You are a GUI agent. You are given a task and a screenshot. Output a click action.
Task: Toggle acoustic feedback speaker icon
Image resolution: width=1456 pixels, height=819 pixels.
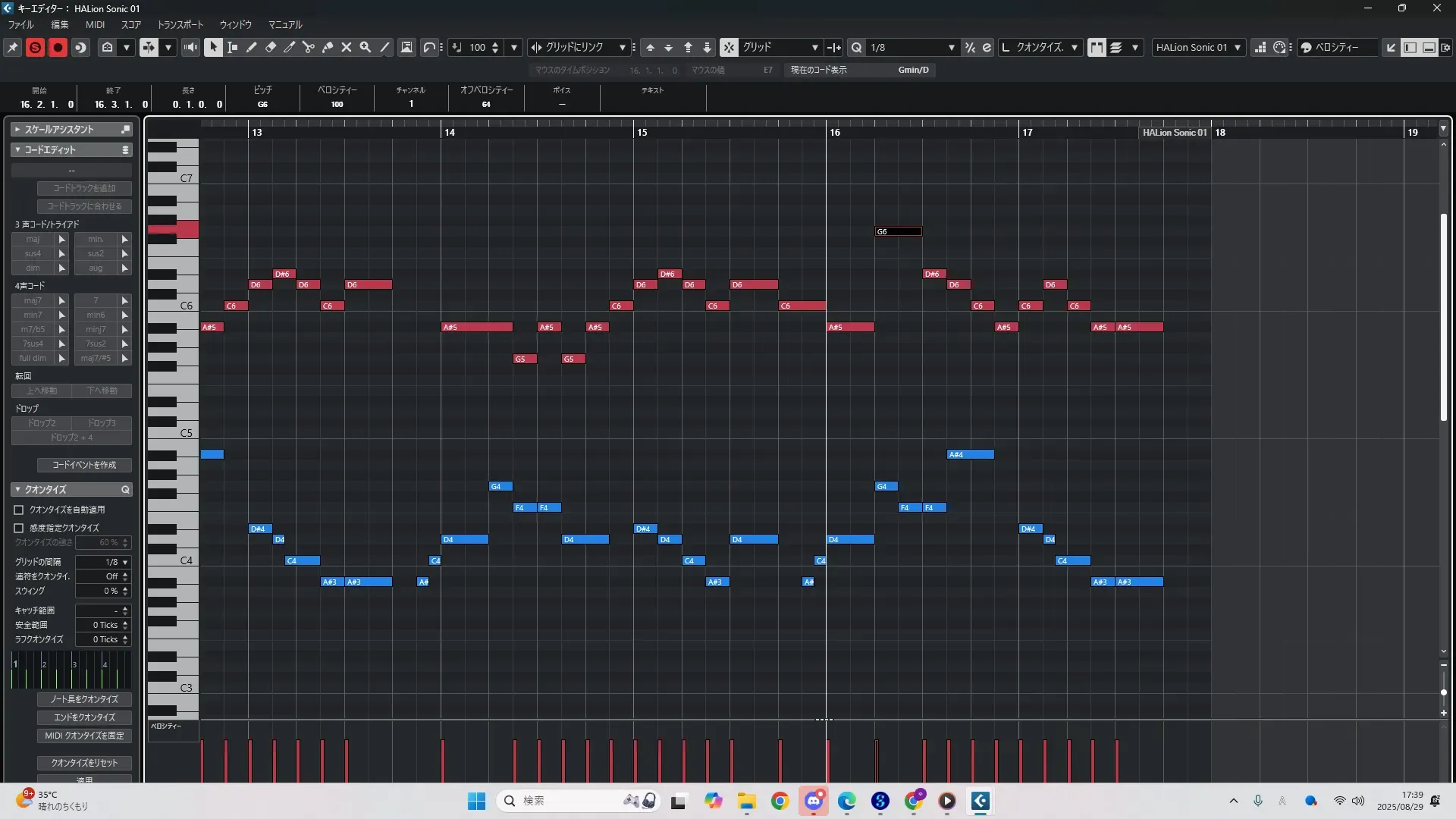(190, 47)
